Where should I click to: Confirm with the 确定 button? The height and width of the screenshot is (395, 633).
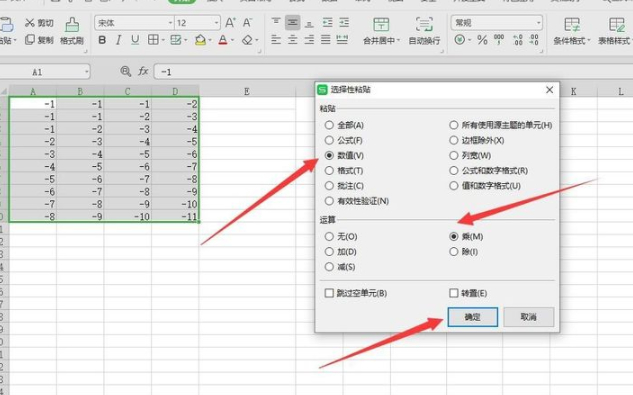472,317
